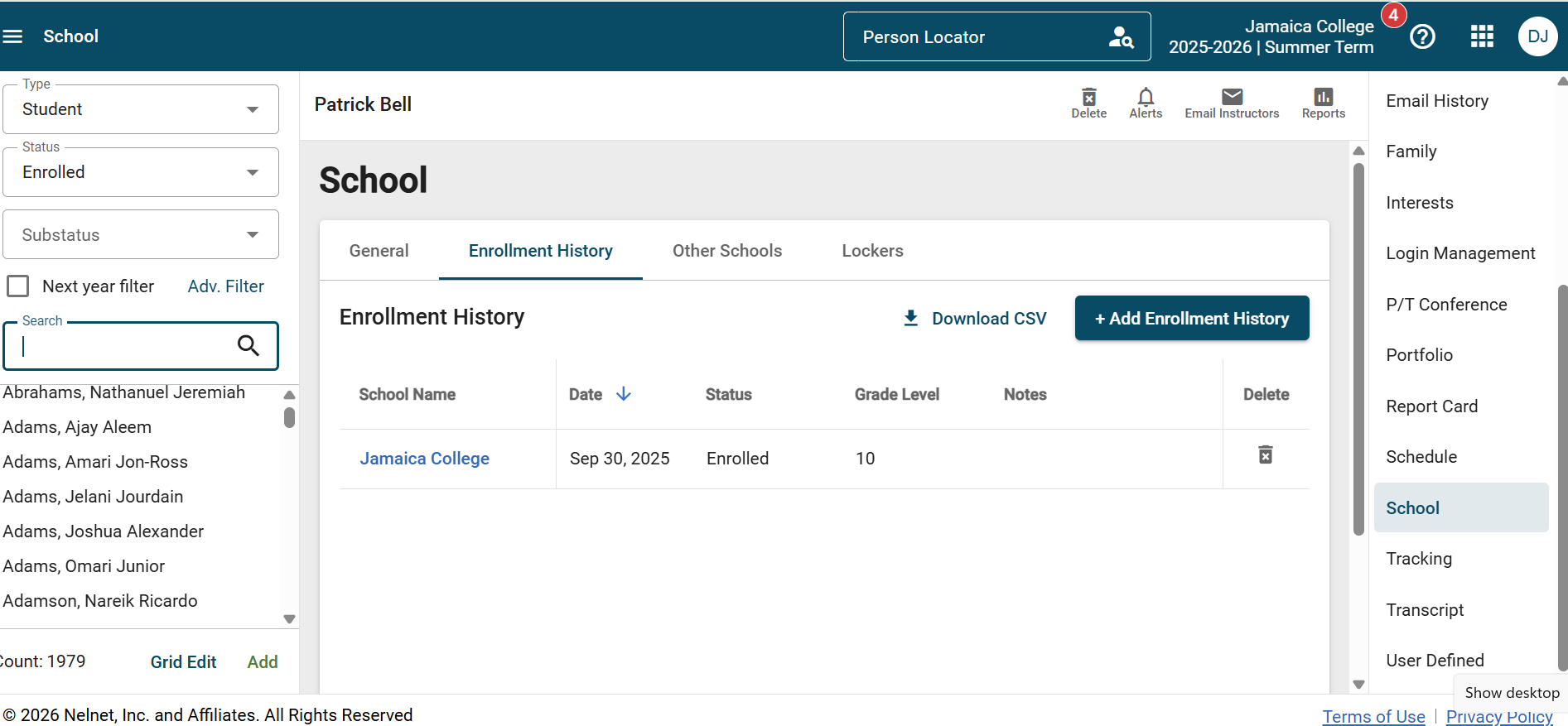Click the Jamaica College 2025-2026 term selector
This screenshot has width=1568, height=726.
click(1271, 36)
